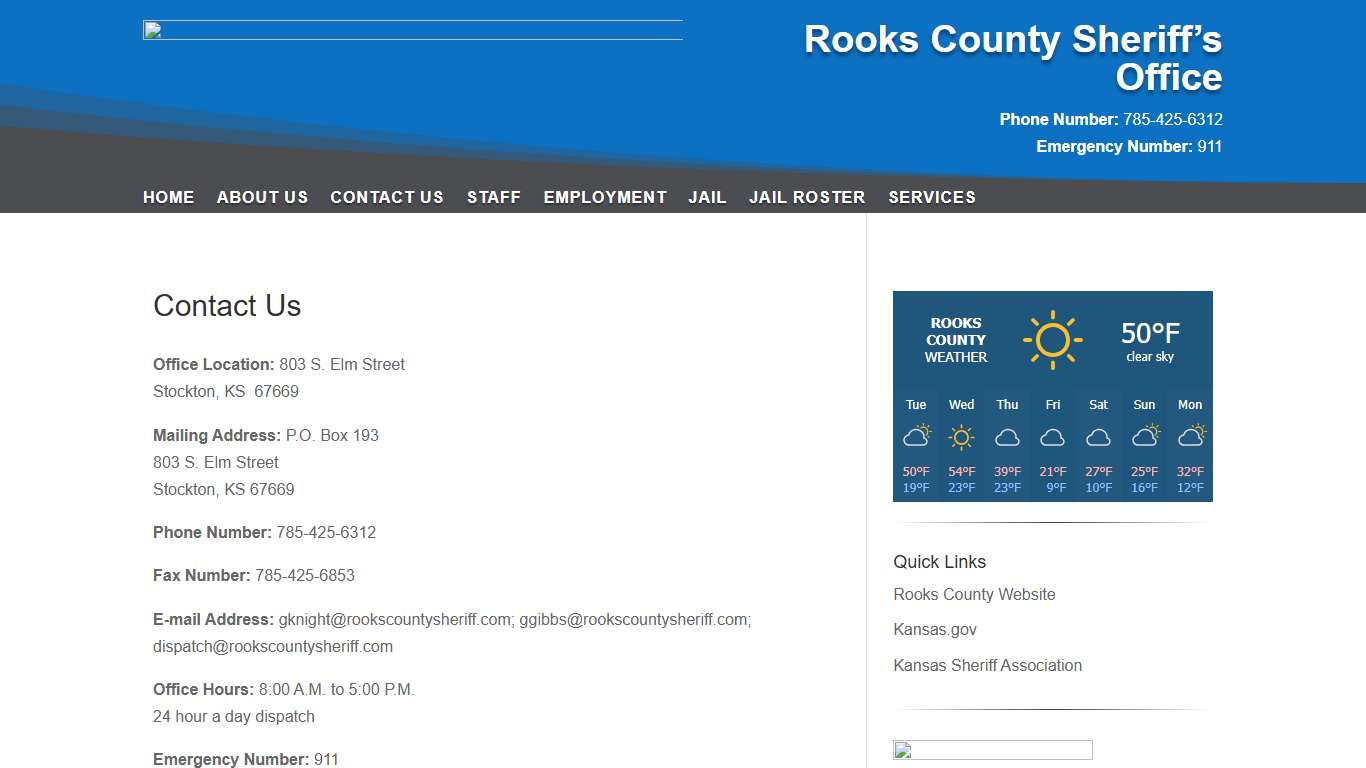Select Thursday's cloud icon in forecast
The height and width of the screenshot is (768, 1366).
[1007, 437]
